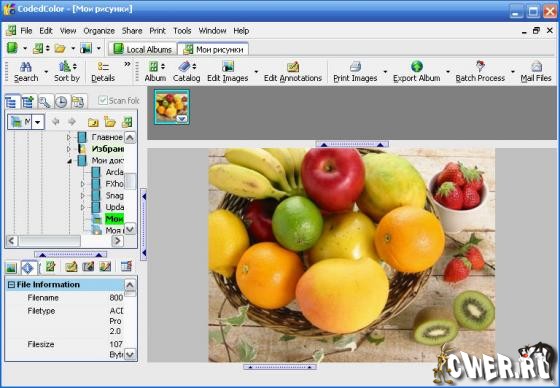Open the Organize menu
The image size is (560, 388).
click(x=99, y=31)
